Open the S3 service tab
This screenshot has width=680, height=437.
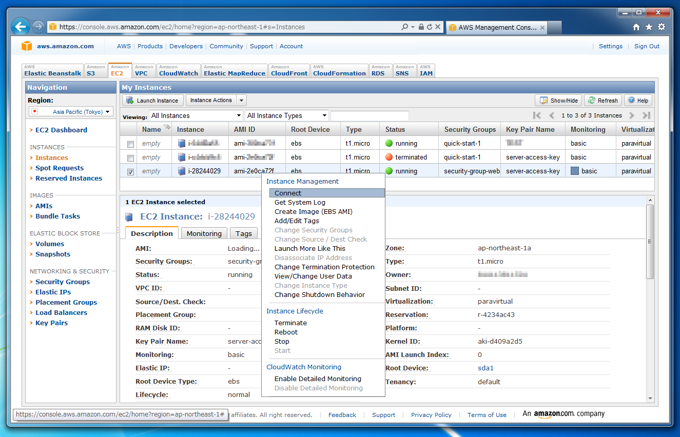coord(95,71)
